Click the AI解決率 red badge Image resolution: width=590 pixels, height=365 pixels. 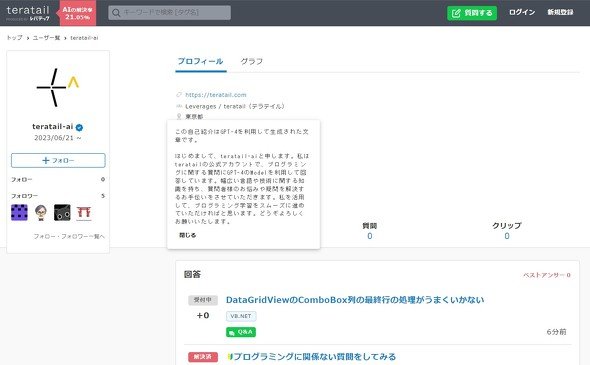pos(77,13)
